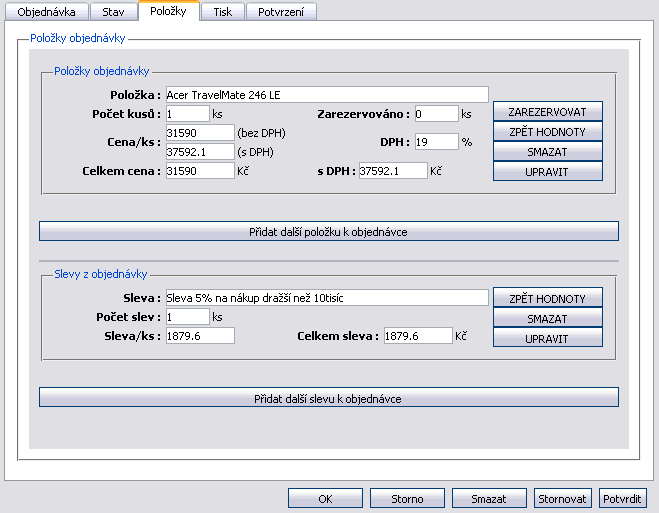Click ZPĚT HODNOTY in discounts section
The height and width of the screenshot is (513, 659).
[x=548, y=298]
